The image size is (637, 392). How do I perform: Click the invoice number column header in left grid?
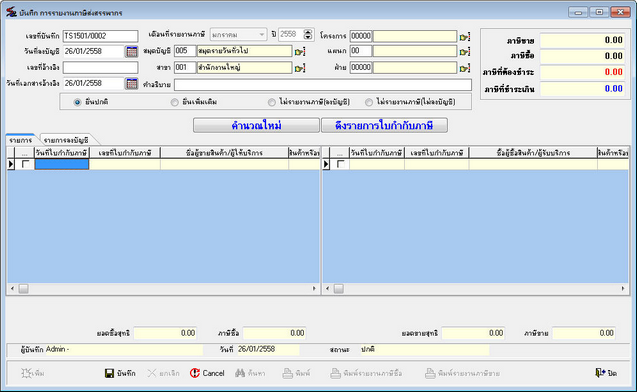click(125, 153)
